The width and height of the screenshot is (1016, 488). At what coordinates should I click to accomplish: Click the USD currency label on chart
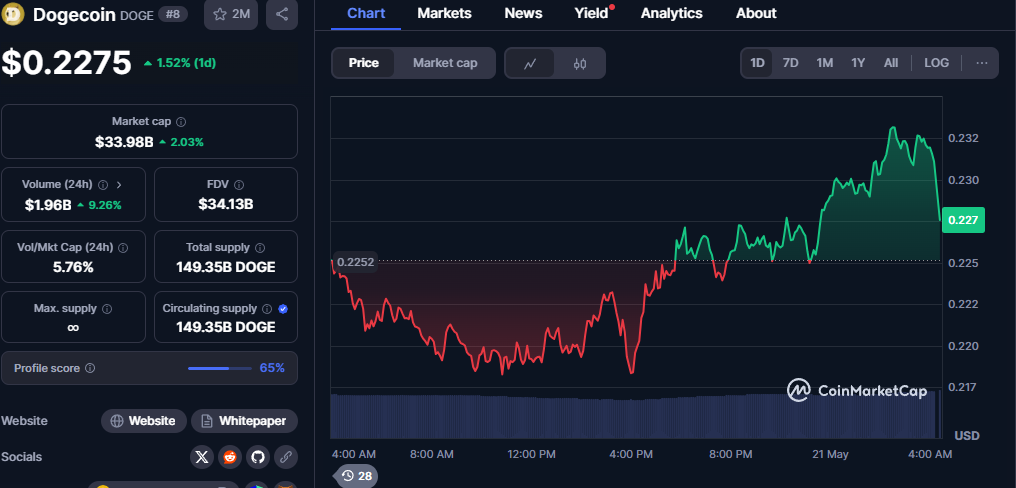point(966,435)
